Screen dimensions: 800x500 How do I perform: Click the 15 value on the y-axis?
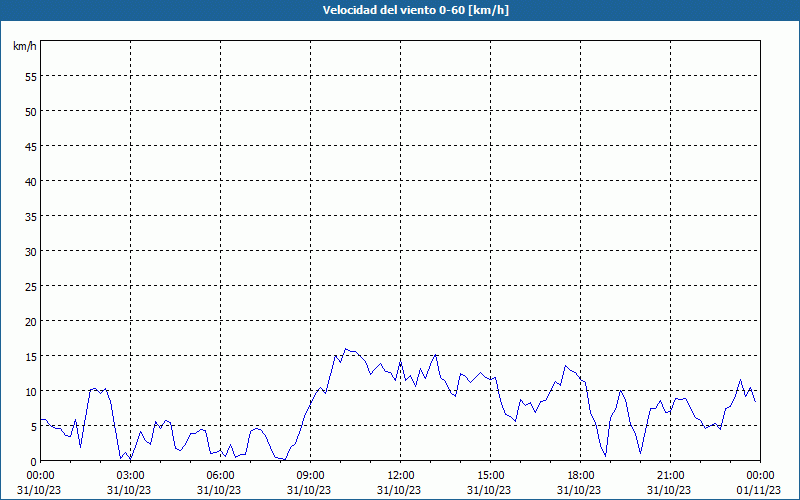pyautogui.click(x=31, y=357)
